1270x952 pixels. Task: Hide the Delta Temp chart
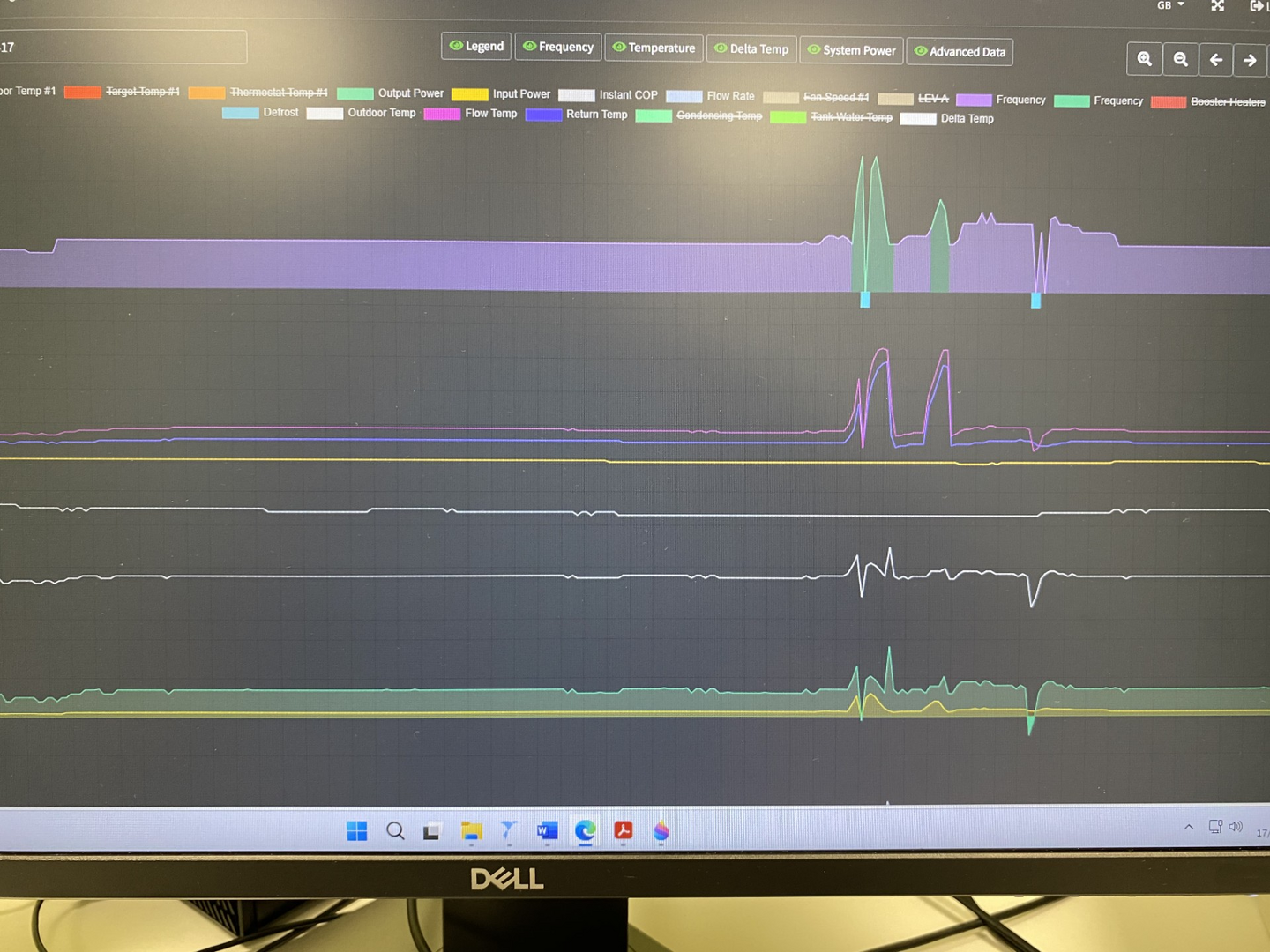tap(751, 49)
